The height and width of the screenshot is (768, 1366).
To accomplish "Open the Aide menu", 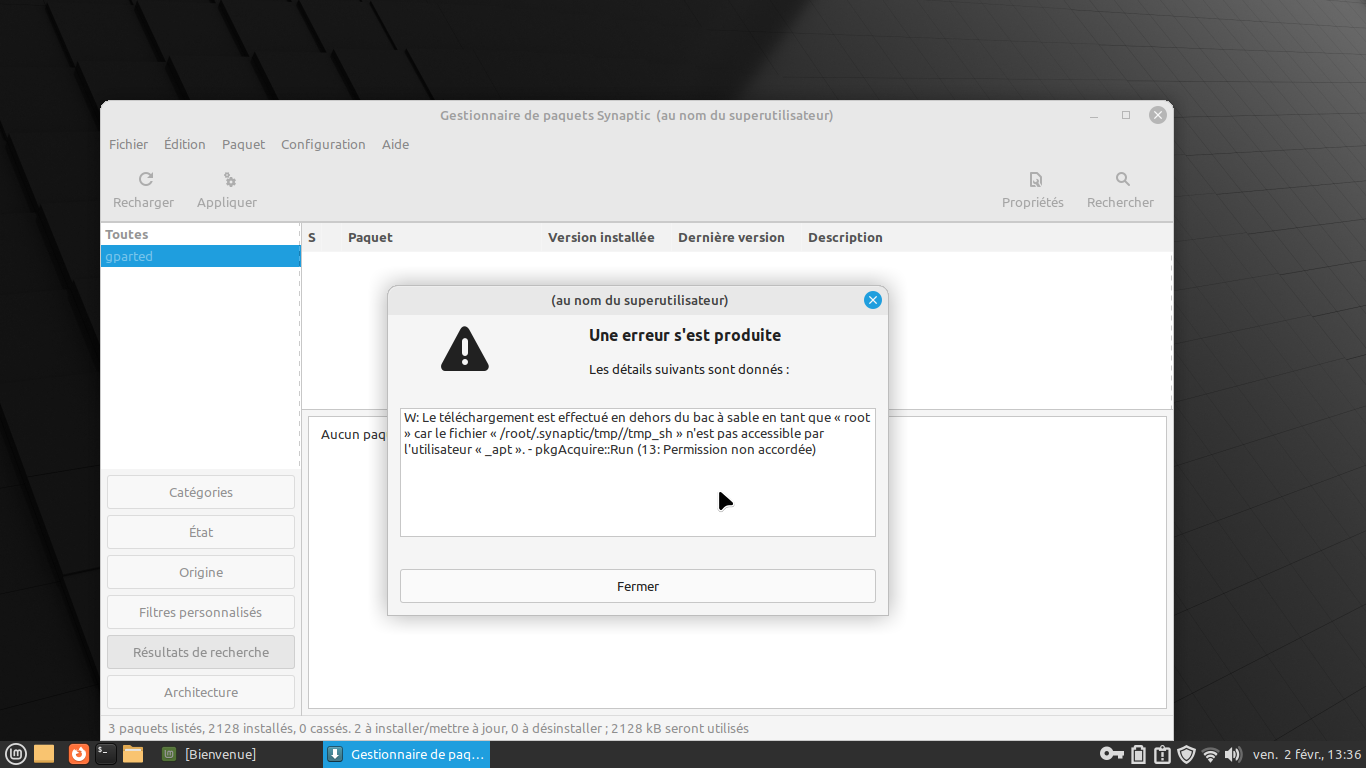I will coord(395,144).
